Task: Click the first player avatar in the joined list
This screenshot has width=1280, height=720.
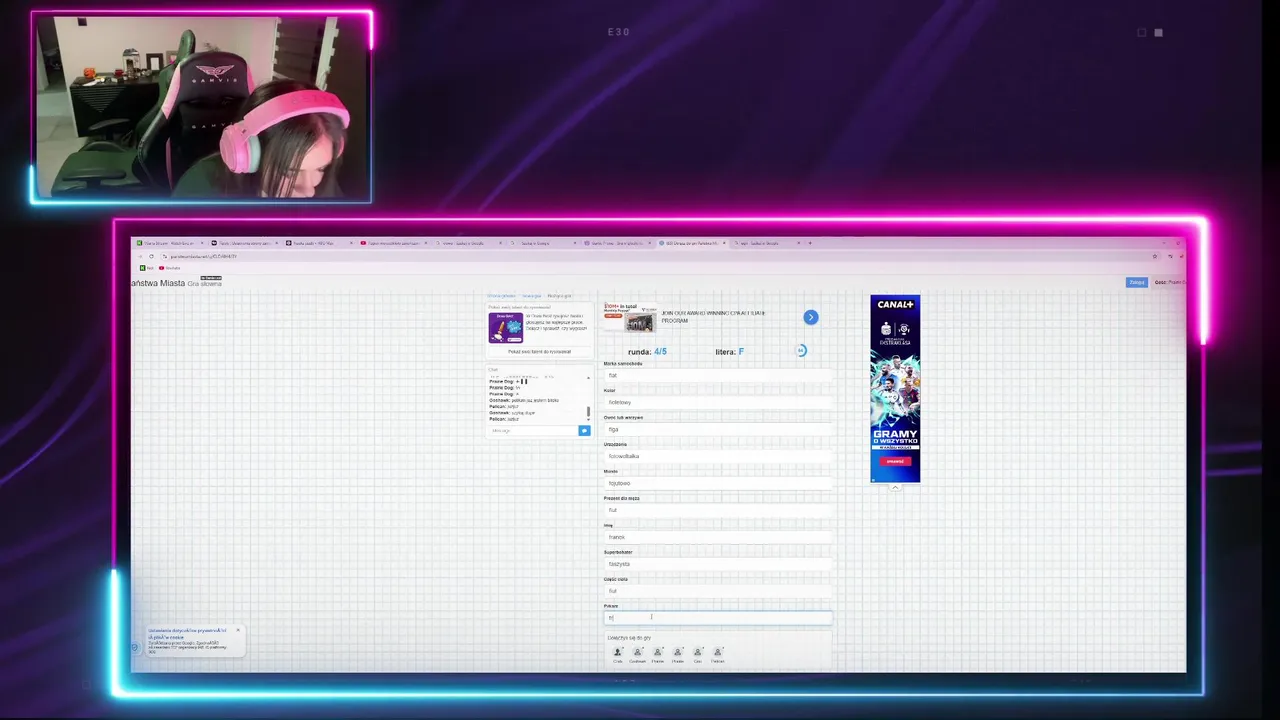Action: tap(618, 653)
